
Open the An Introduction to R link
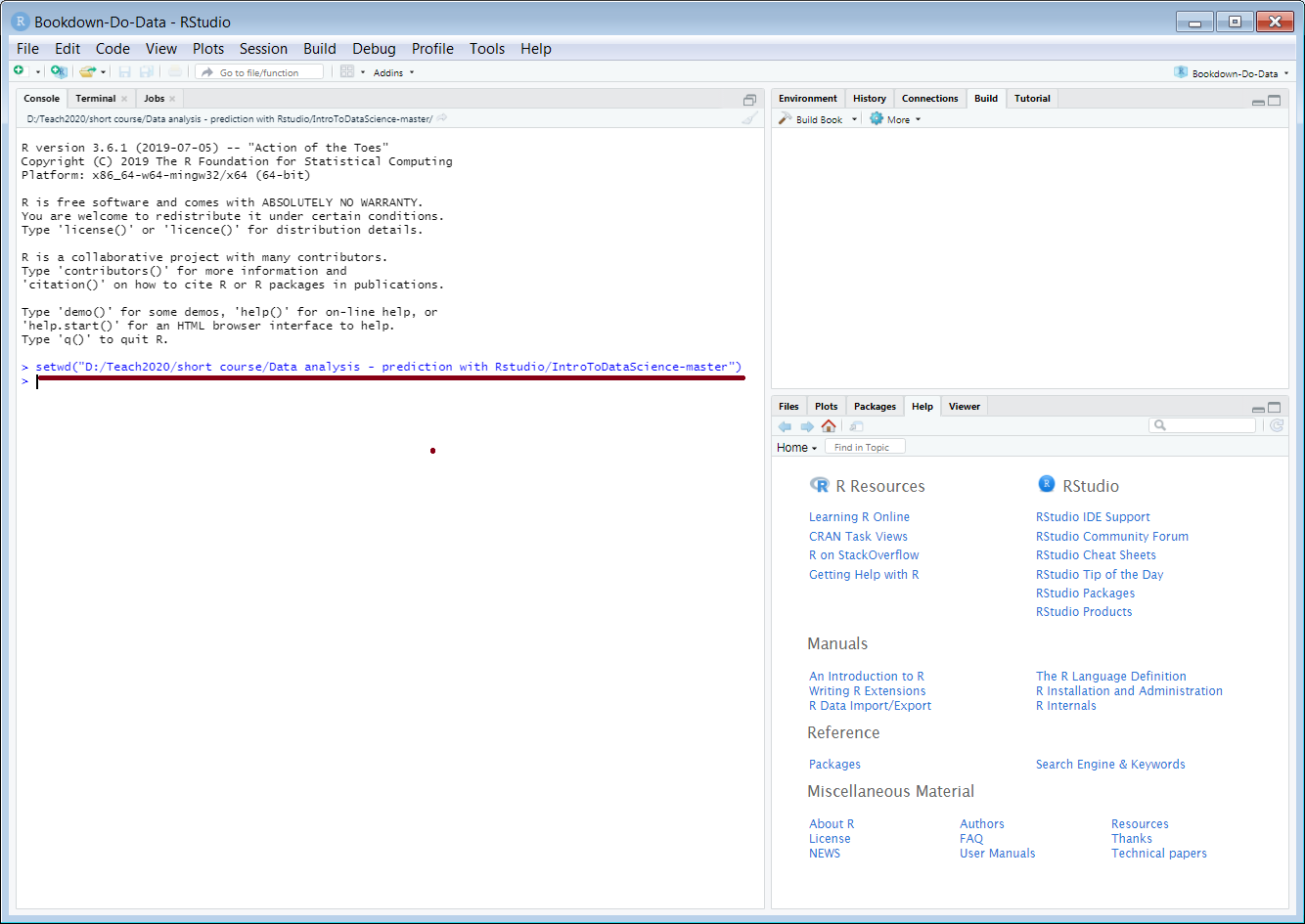(x=867, y=677)
